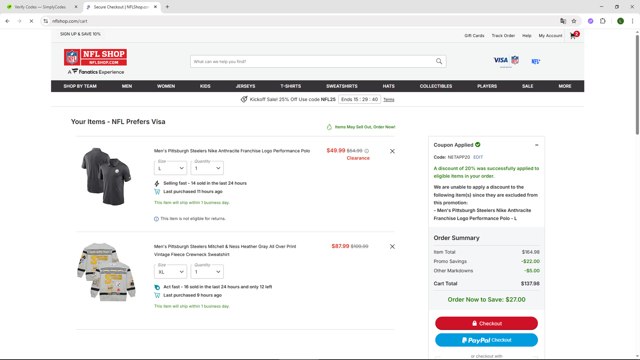Open the shopping cart icon in header

[x=574, y=36]
